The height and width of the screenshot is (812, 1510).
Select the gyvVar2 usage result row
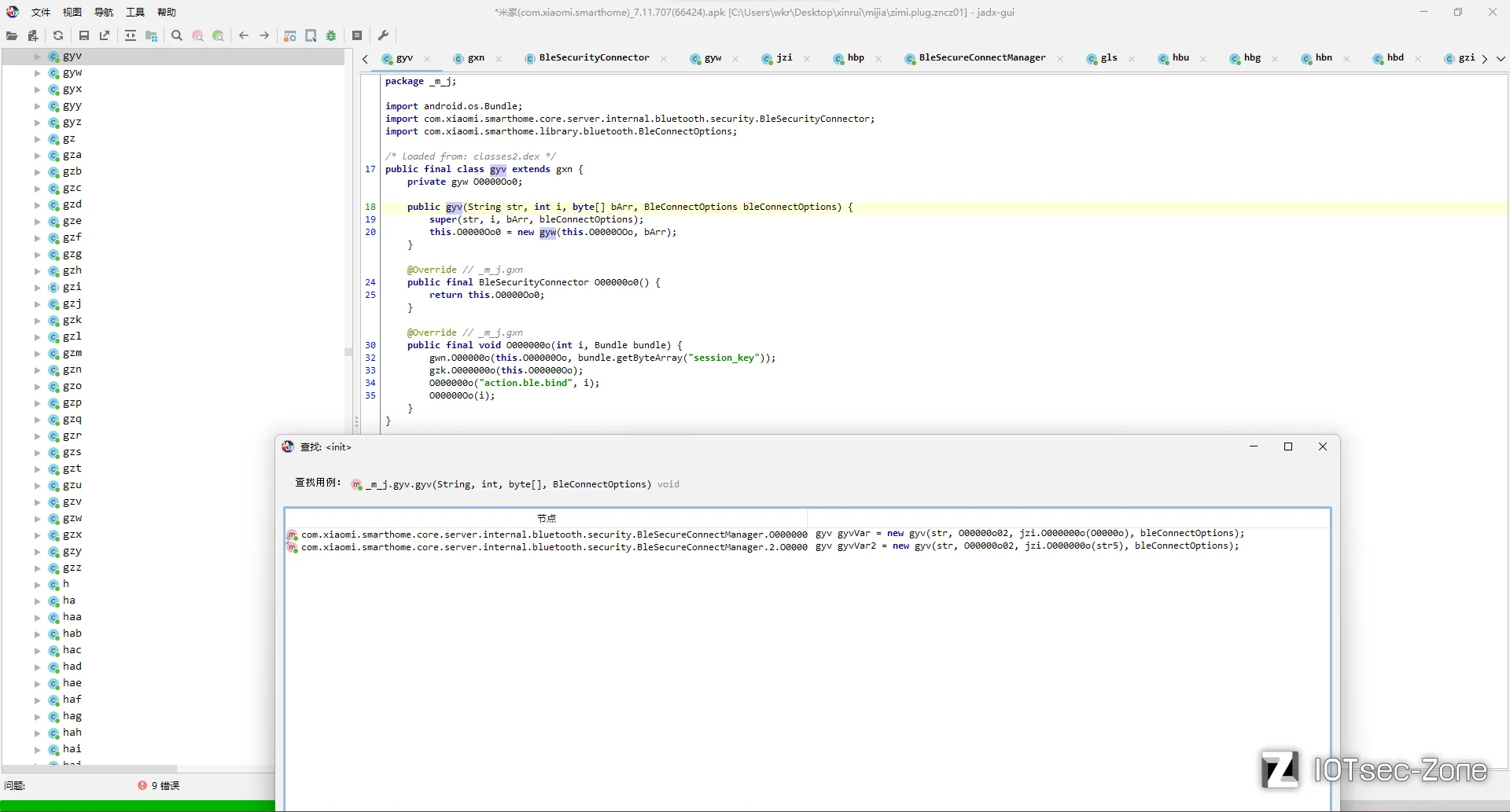point(807,546)
